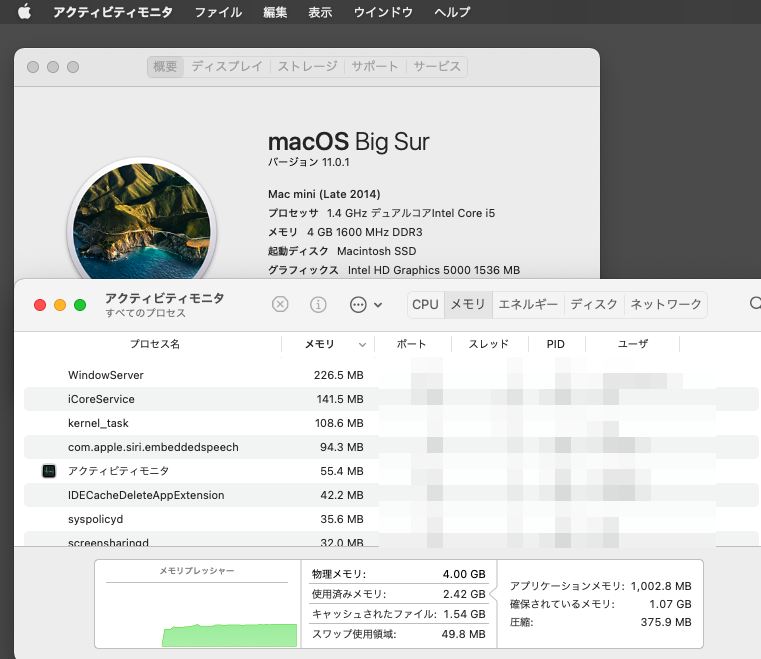Select the WindowServer process row
Screen dimensions: 761x659
click(x=391, y=375)
